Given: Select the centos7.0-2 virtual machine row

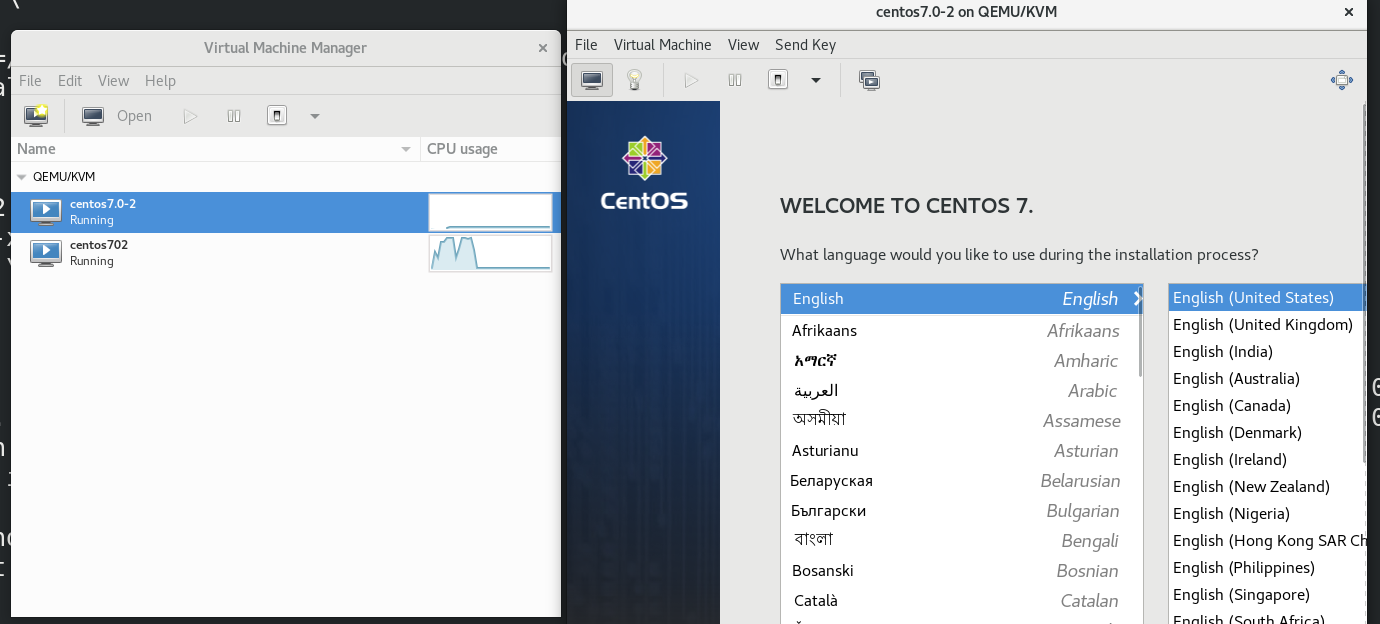Looking at the screenshot, I should pos(286,212).
